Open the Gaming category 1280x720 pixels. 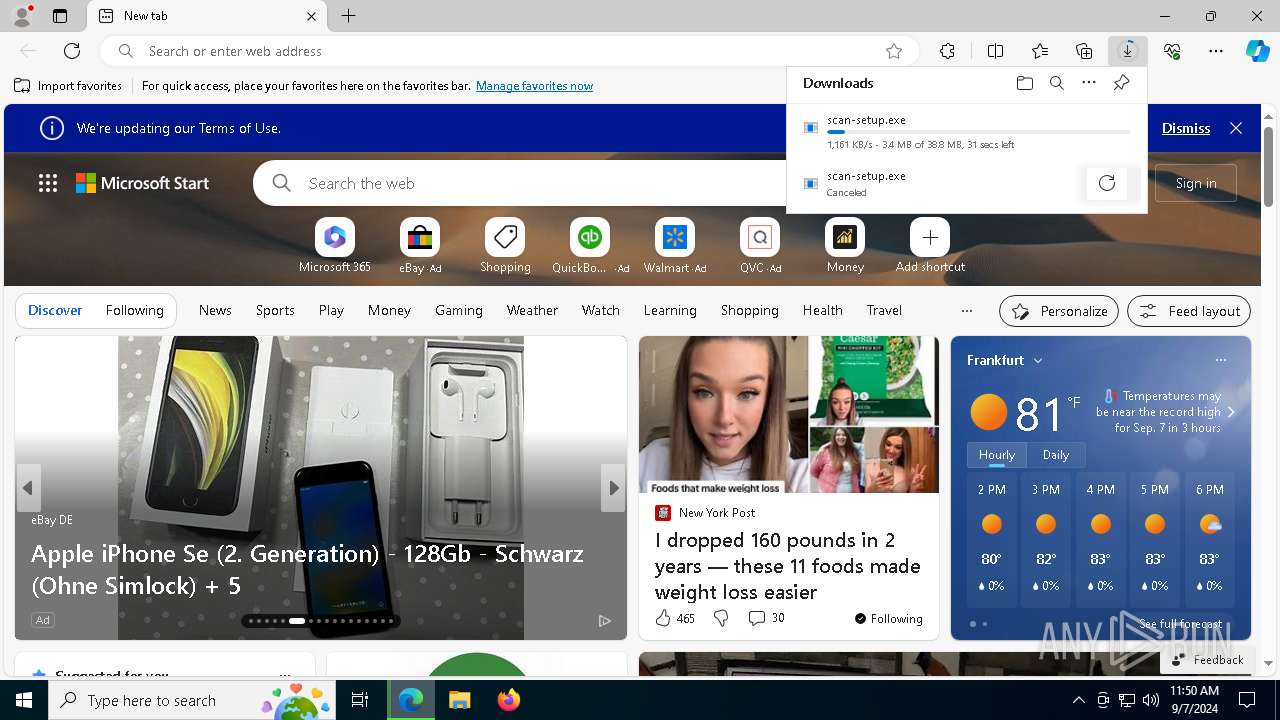point(459,311)
